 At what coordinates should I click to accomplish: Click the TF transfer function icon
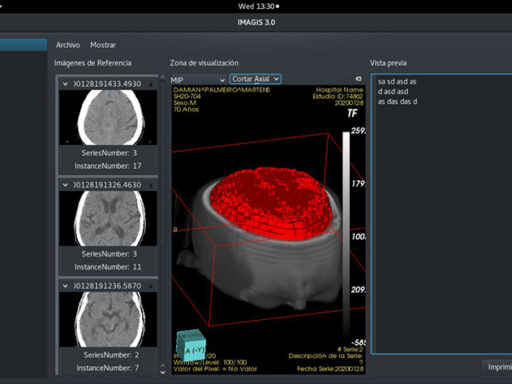(x=352, y=114)
